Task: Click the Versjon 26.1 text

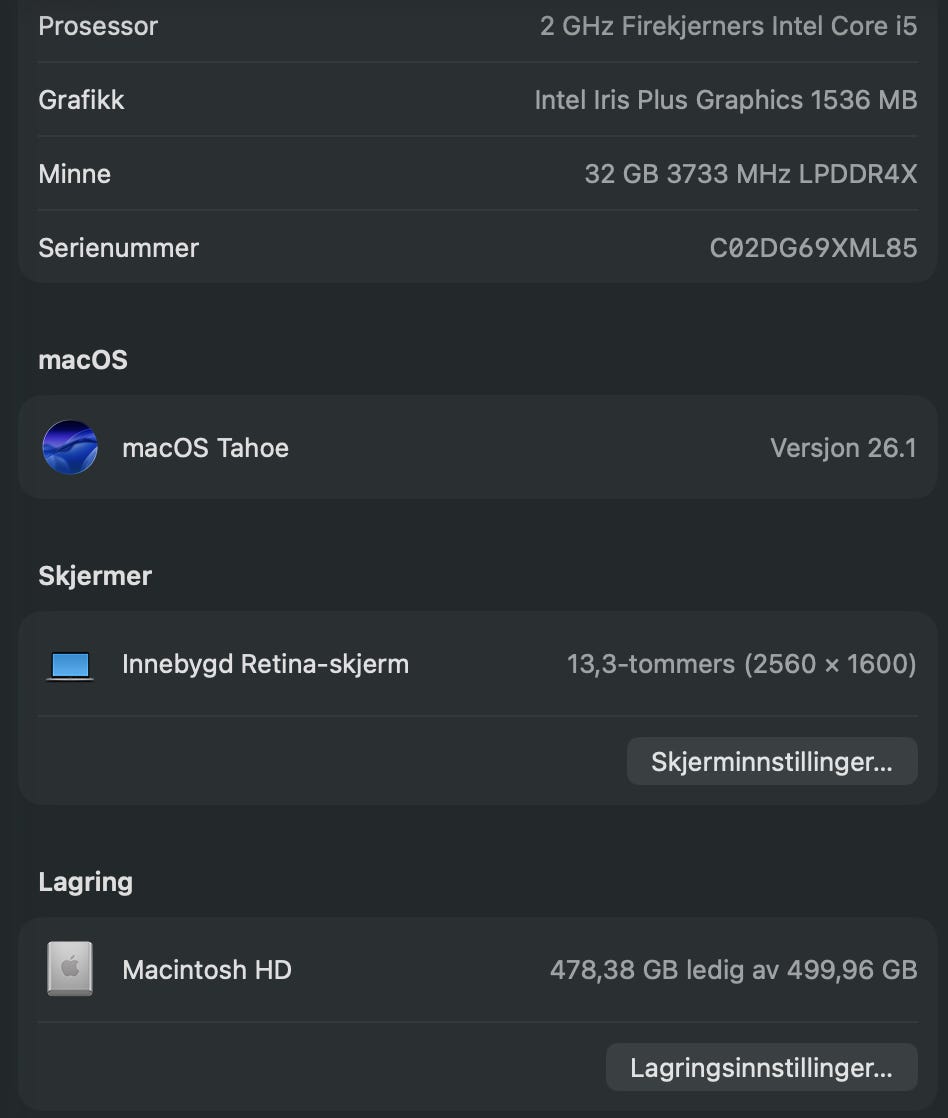Action: [x=843, y=448]
